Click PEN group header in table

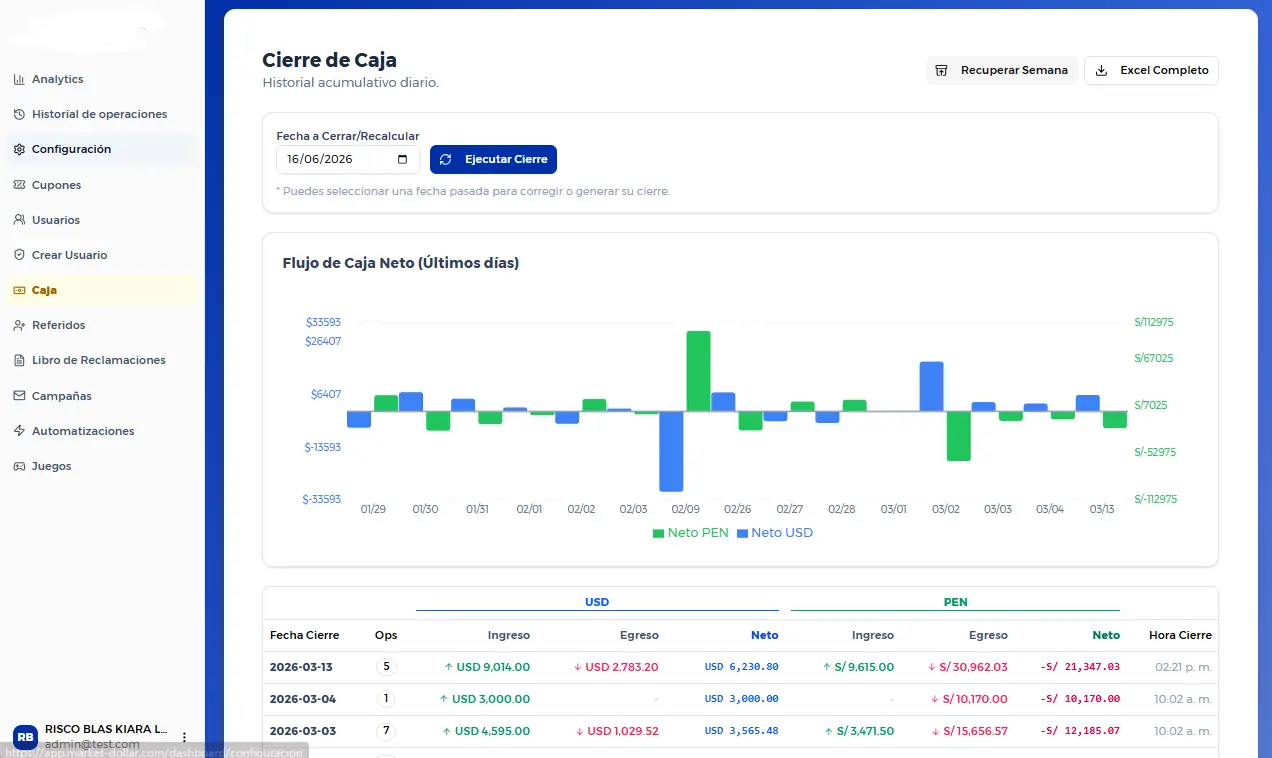[x=955, y=602]
